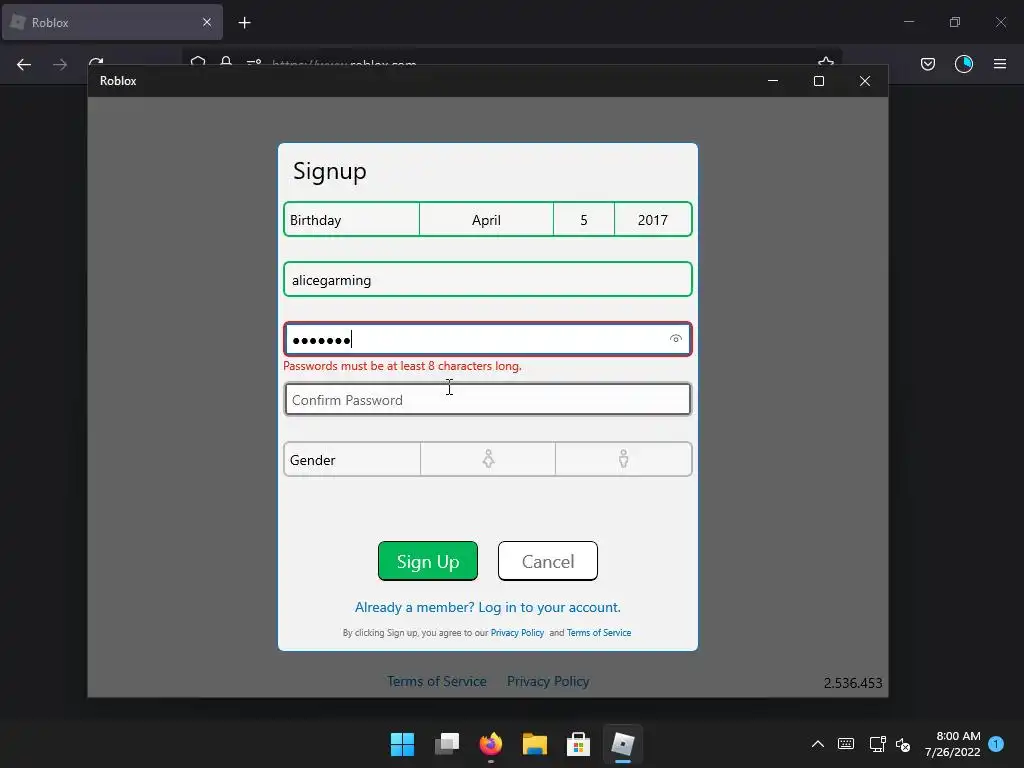The image size is (1024, 768).
Task: Open the birthday month dropdown showing April
Action: (486, 219)
